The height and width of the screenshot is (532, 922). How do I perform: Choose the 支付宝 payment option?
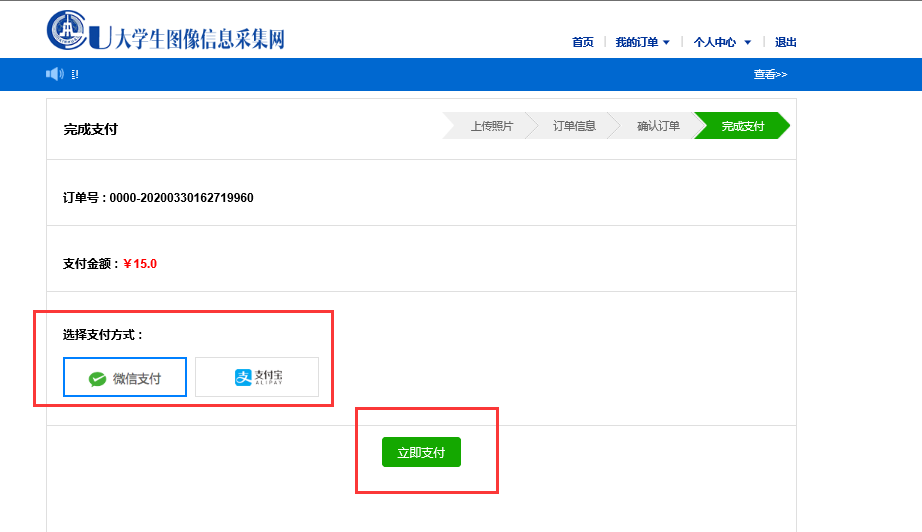coord(257,377)
